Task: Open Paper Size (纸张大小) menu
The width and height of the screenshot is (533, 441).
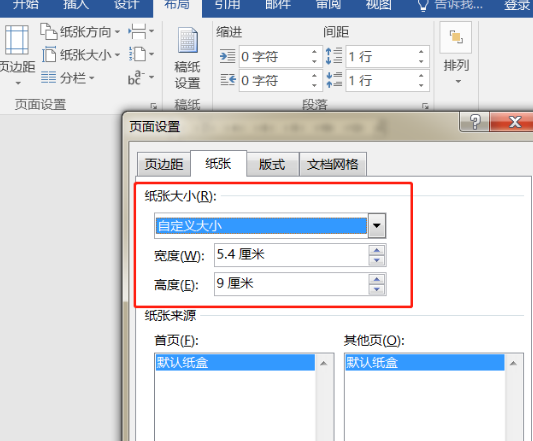Action: (x=81, y=55)
